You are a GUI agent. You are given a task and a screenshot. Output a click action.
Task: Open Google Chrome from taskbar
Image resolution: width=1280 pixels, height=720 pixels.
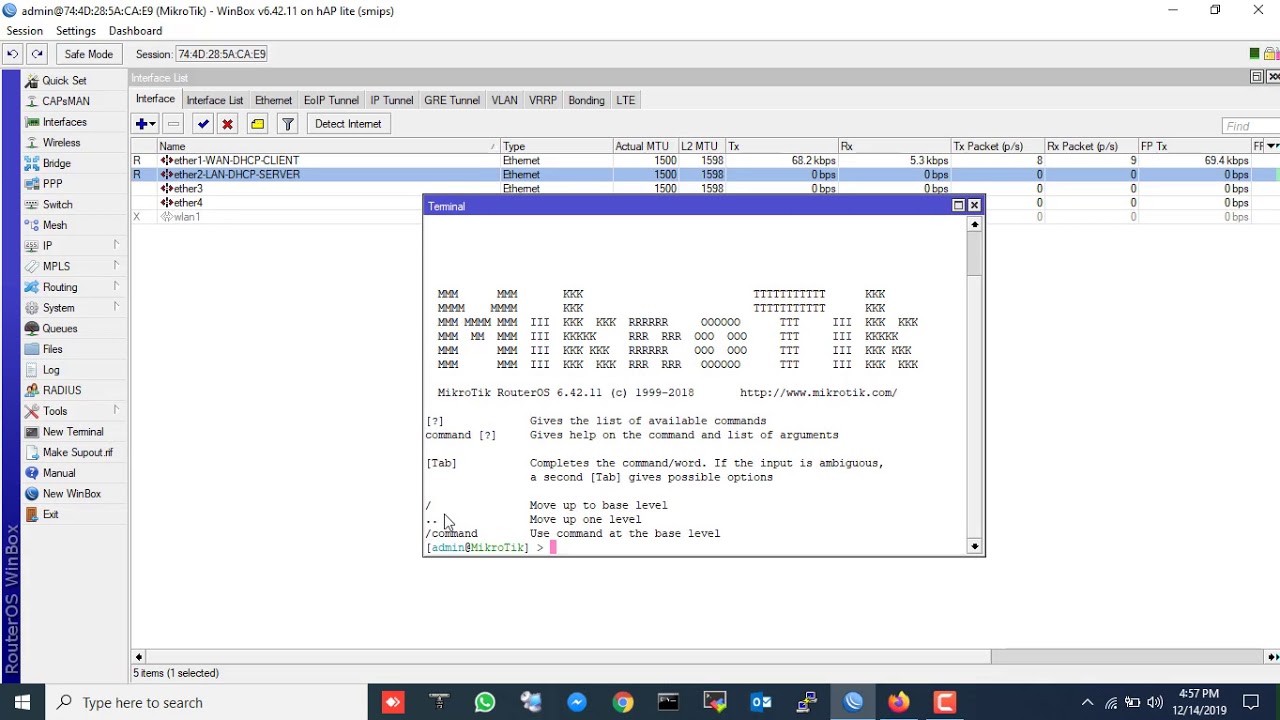point(623,702)
